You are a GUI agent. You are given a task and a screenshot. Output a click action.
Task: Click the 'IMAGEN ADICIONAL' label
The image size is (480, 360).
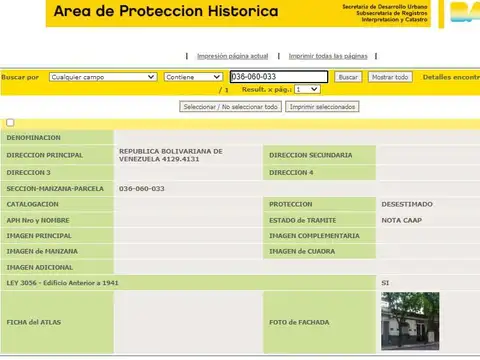coord(40,267)
